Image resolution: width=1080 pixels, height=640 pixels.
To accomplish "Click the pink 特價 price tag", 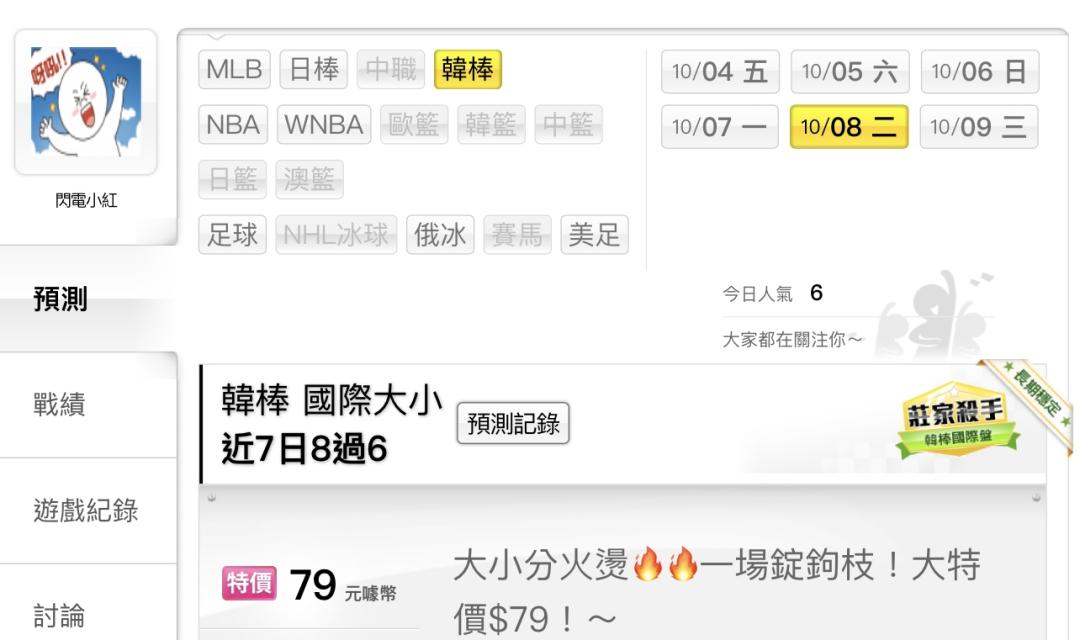I will click(249, 583).
